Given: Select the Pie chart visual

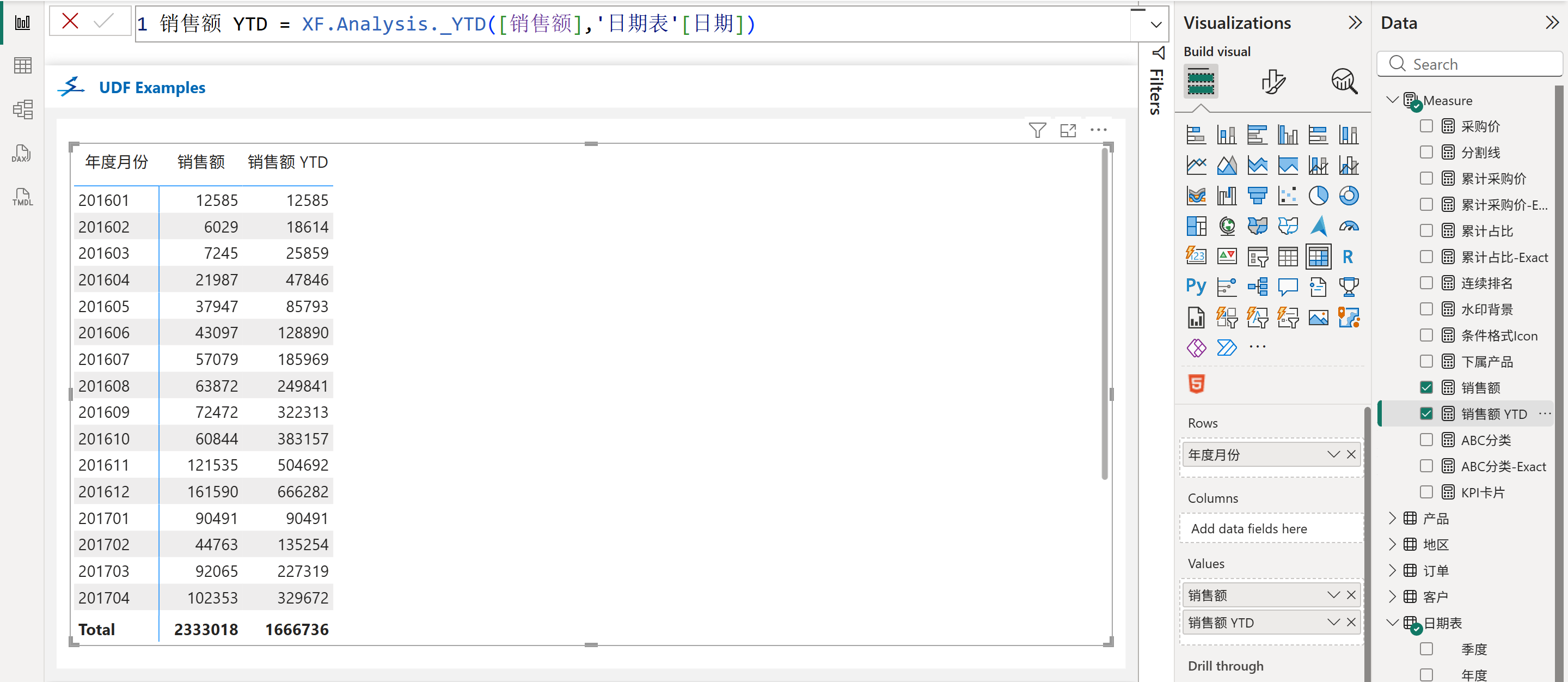Looking at the screenshot, I should (1318, 196).
